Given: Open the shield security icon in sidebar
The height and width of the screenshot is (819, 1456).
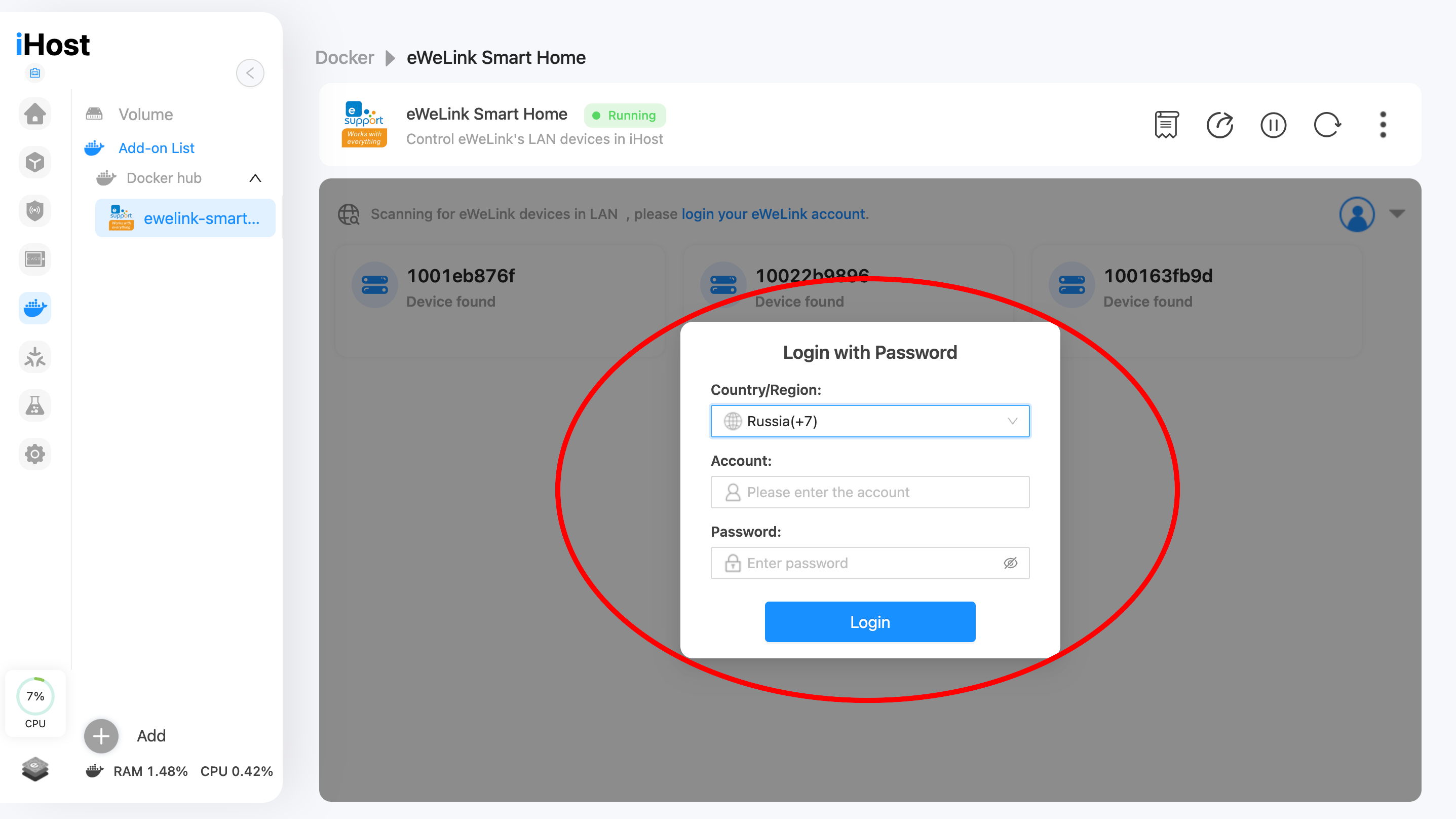Looking at the screenshot, I should pyautogui.click(x=35, y=211).
